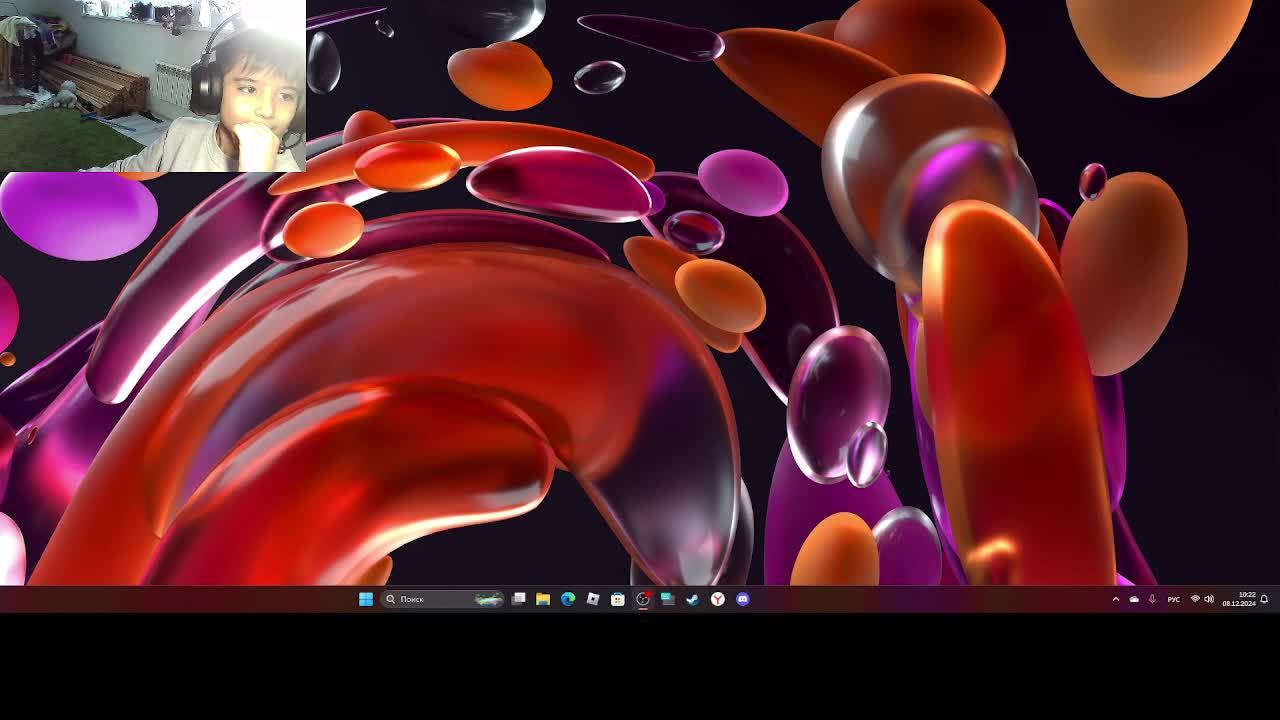Launch Microsoft Edge from the taskbar
The image size is (1280, 720).
568,599
